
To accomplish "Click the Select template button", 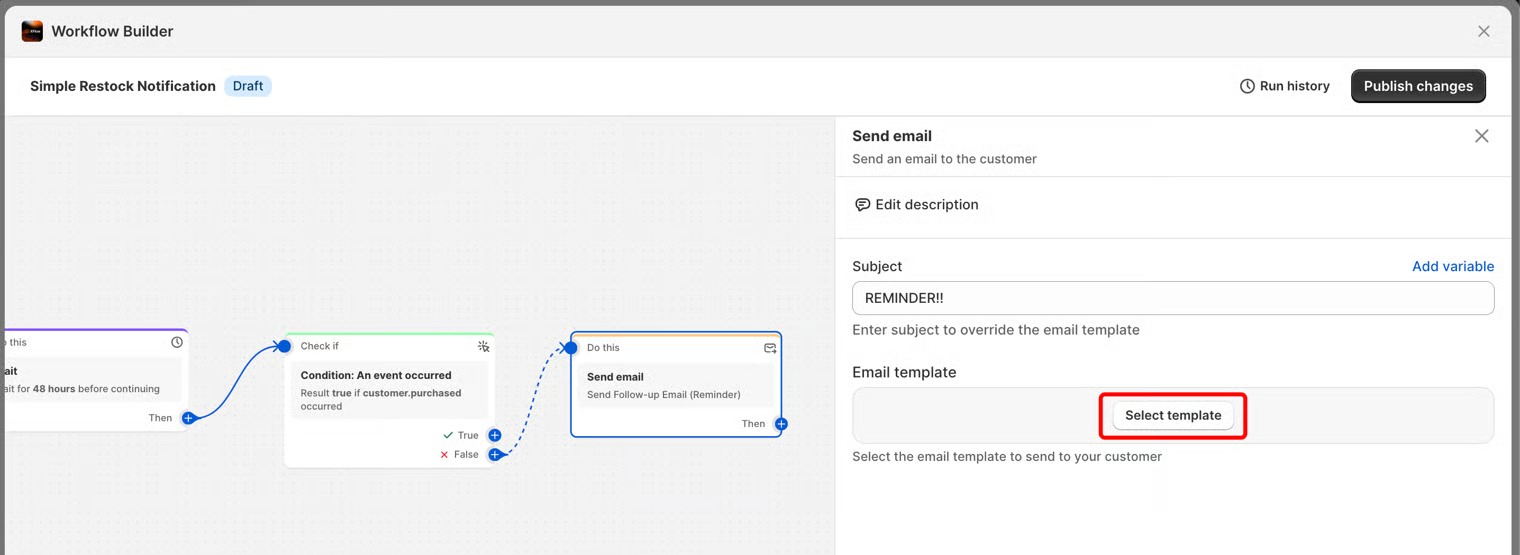I will 1173,415.
